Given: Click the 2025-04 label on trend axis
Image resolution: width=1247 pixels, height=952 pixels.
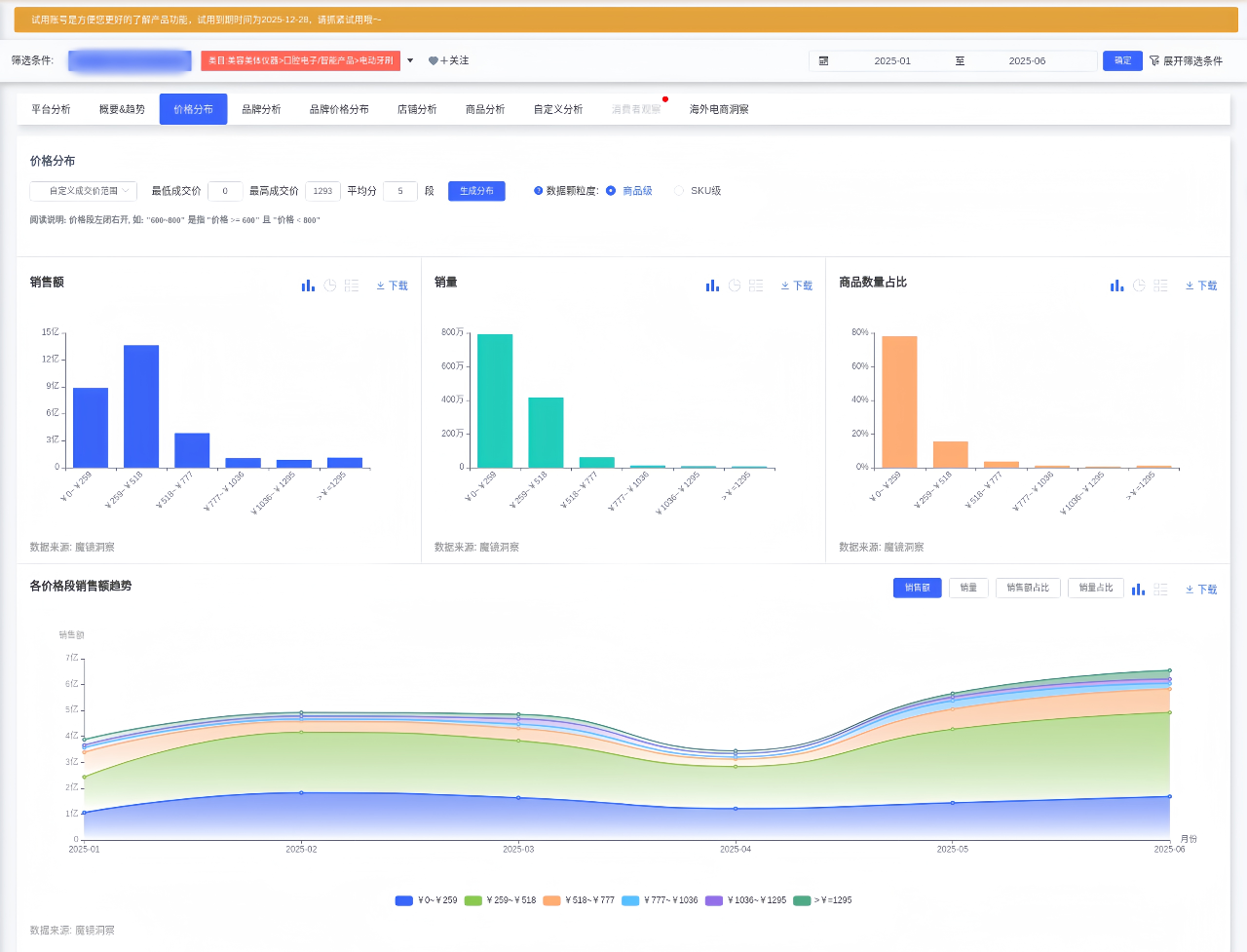Looking at the screenshot, I should [x=736, y=850].
